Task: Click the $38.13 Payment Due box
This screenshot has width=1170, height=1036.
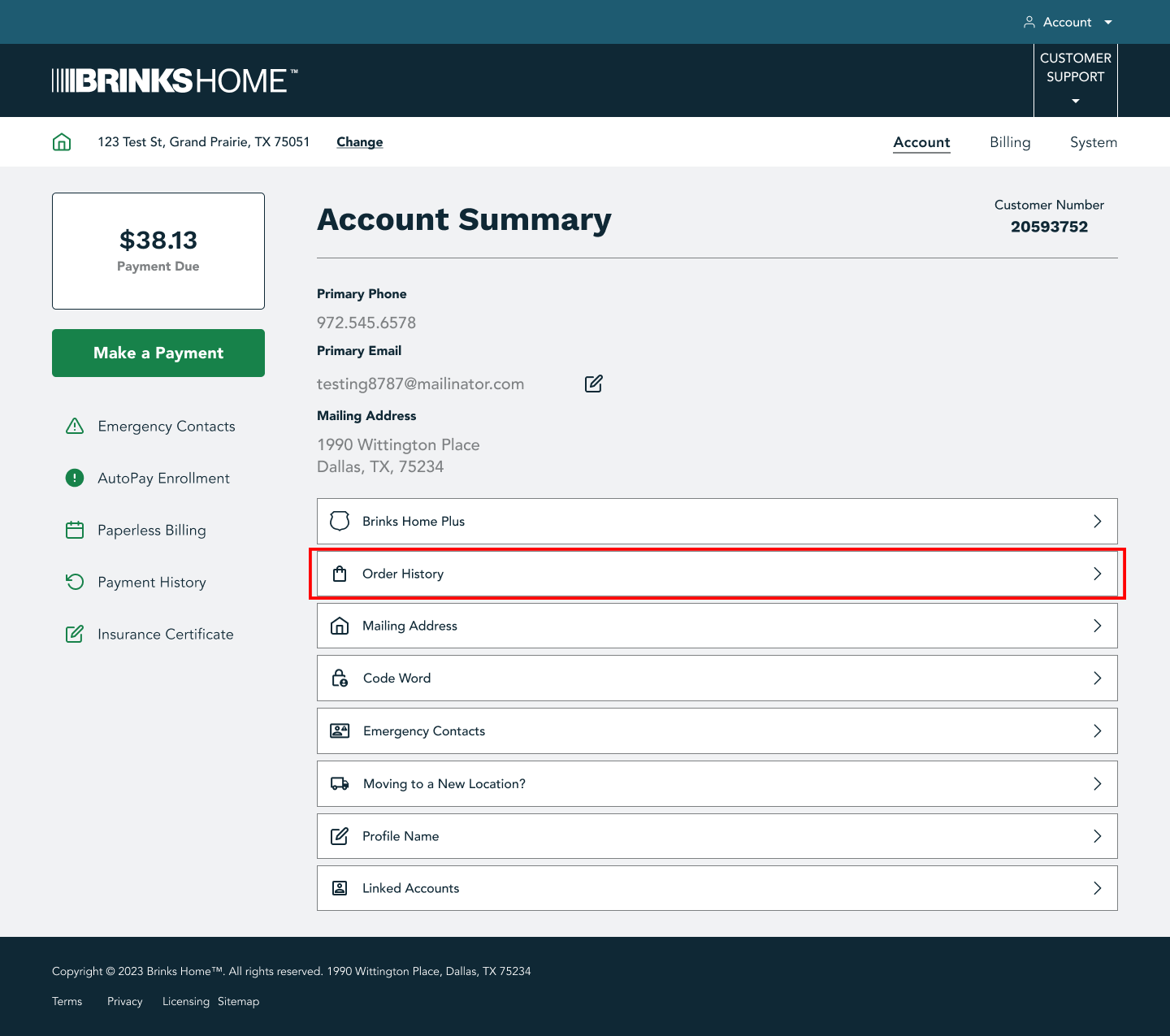Action: pyautogui.click(x=158, y=251)
